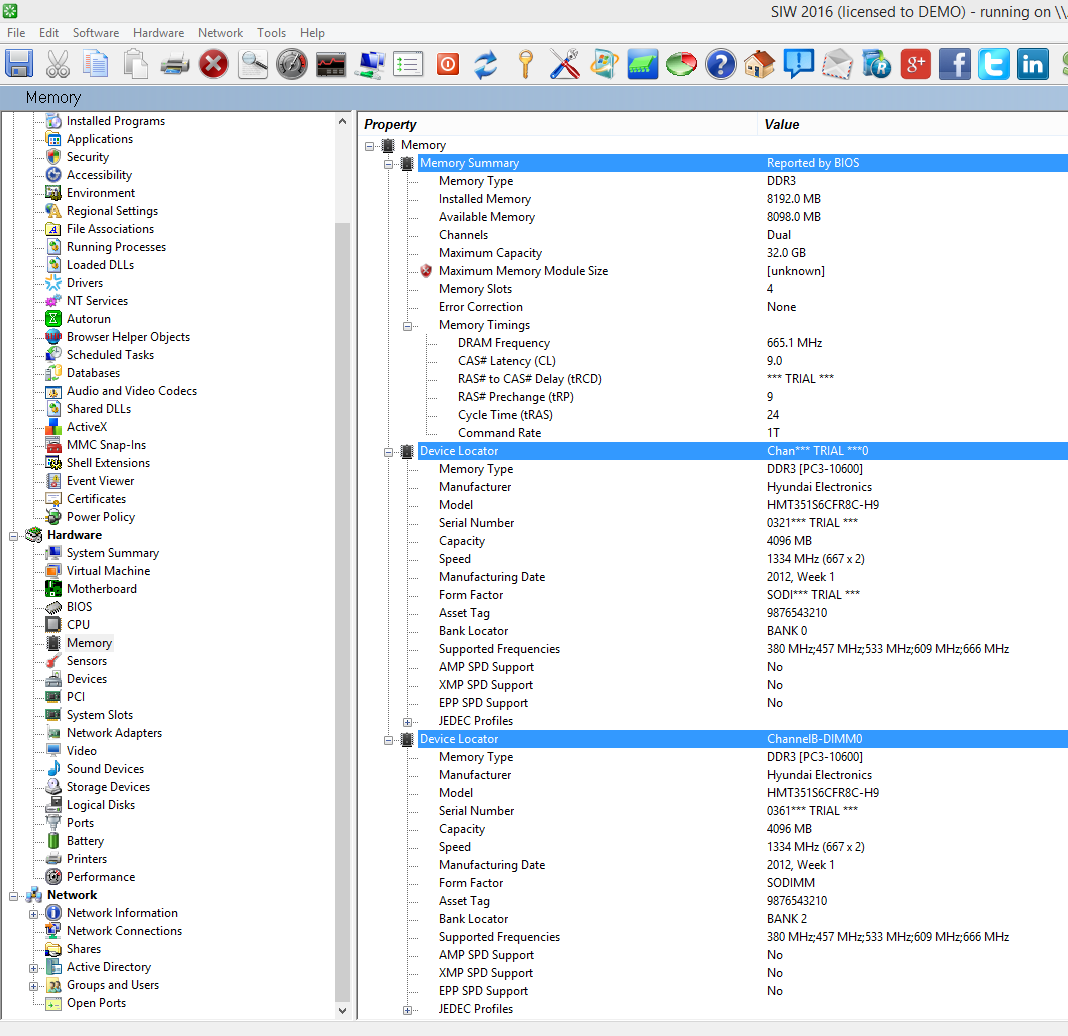Select the BIOS tree item

79,607
